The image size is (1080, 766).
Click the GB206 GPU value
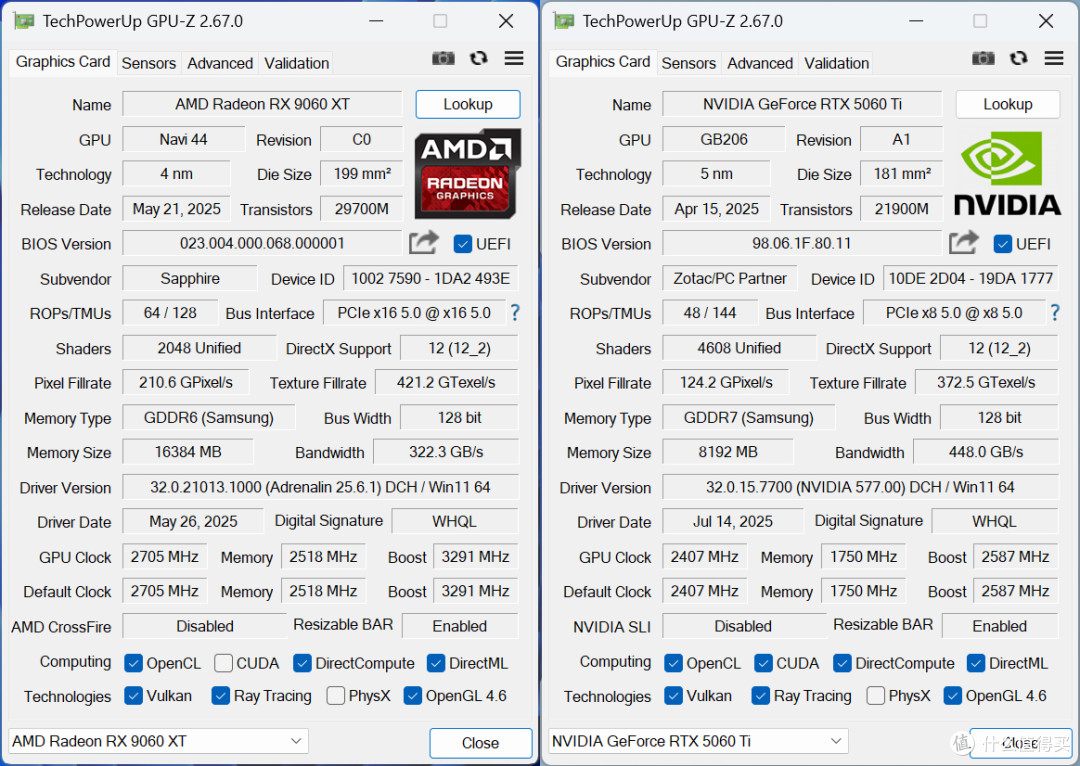(x=724, y=139)
